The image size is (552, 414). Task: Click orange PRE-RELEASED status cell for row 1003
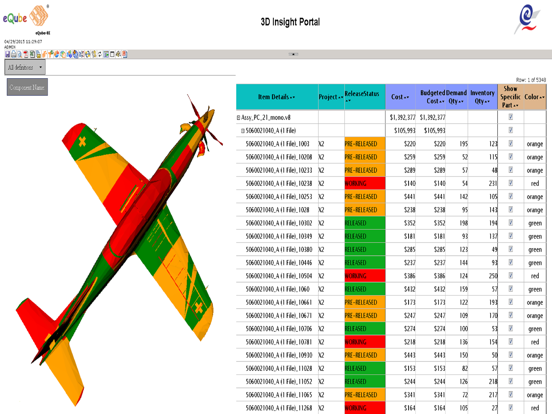365,144
